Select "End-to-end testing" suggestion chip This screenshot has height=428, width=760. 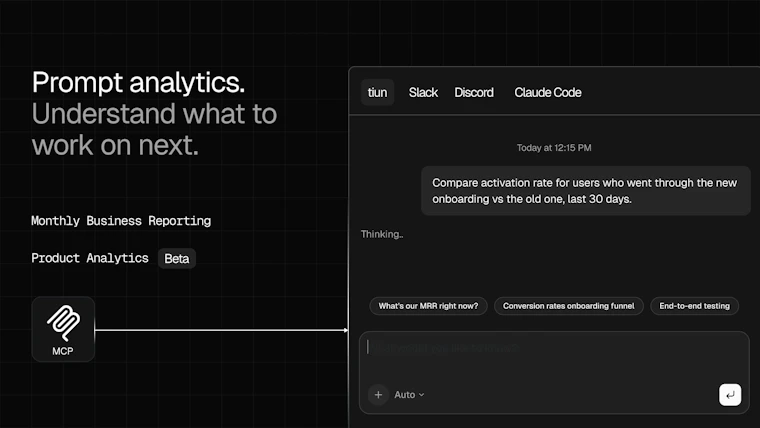(694, 306)
